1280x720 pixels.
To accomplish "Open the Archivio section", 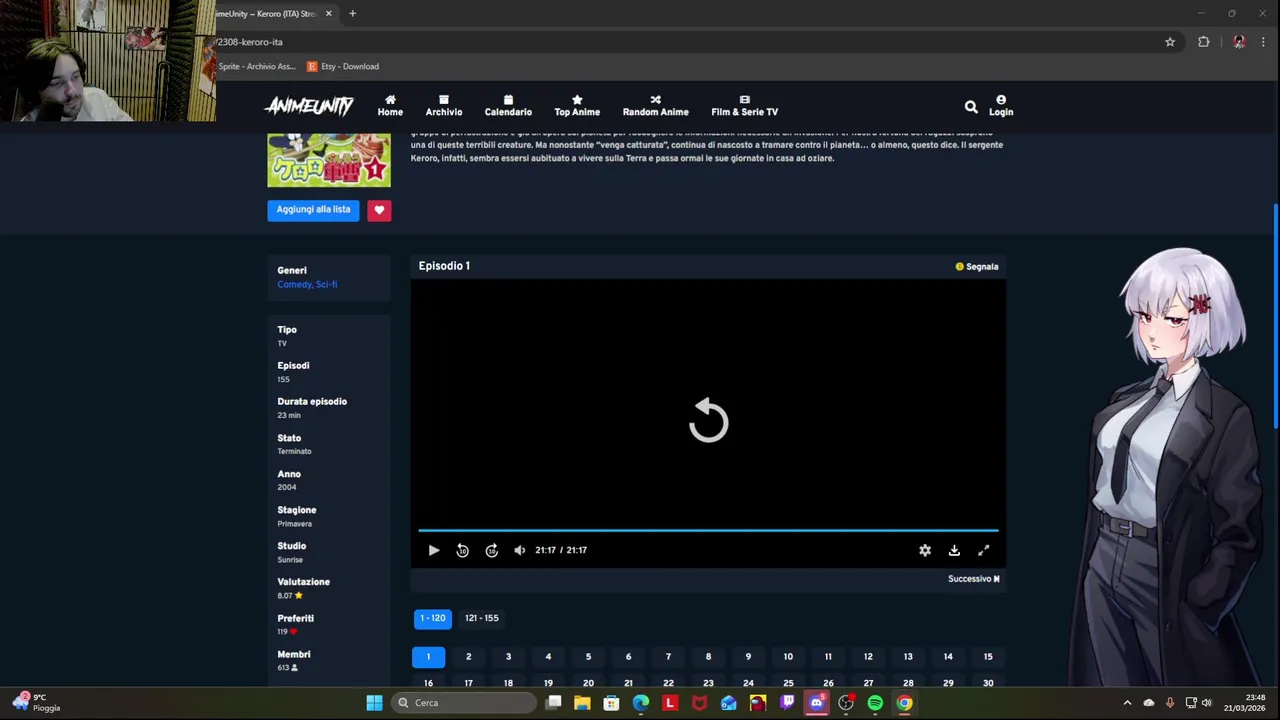I will (444, 105).
